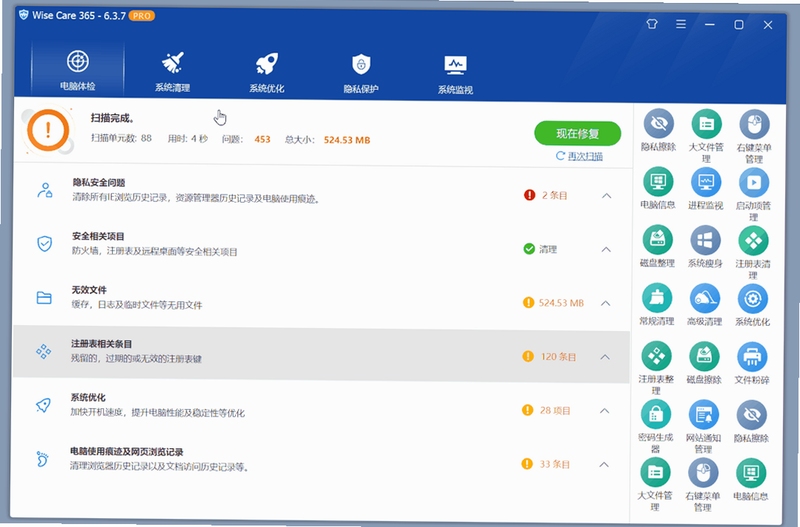Viewport: 800px width, 527px height.
Task: Click the rocket icon in the 系统优化 result row
Action: tap(43, 405)
